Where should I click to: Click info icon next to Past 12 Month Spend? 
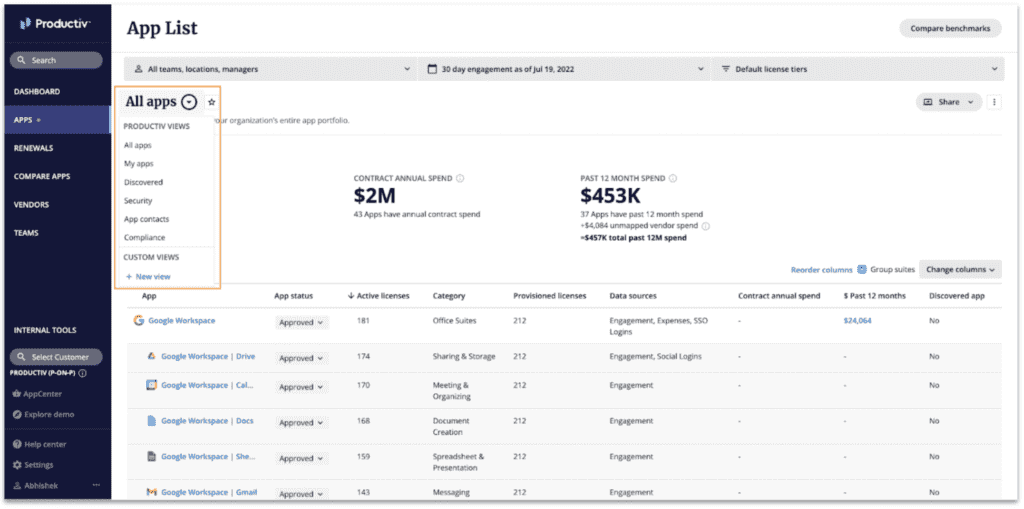click(673, 178)
